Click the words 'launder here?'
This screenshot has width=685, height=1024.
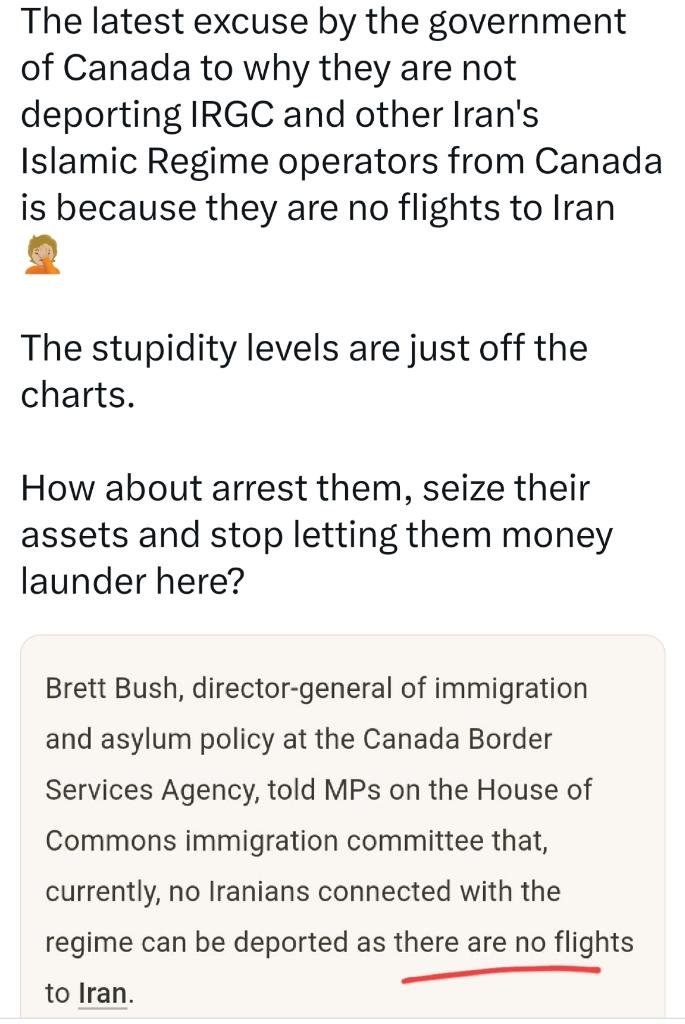tap(132, 583)
